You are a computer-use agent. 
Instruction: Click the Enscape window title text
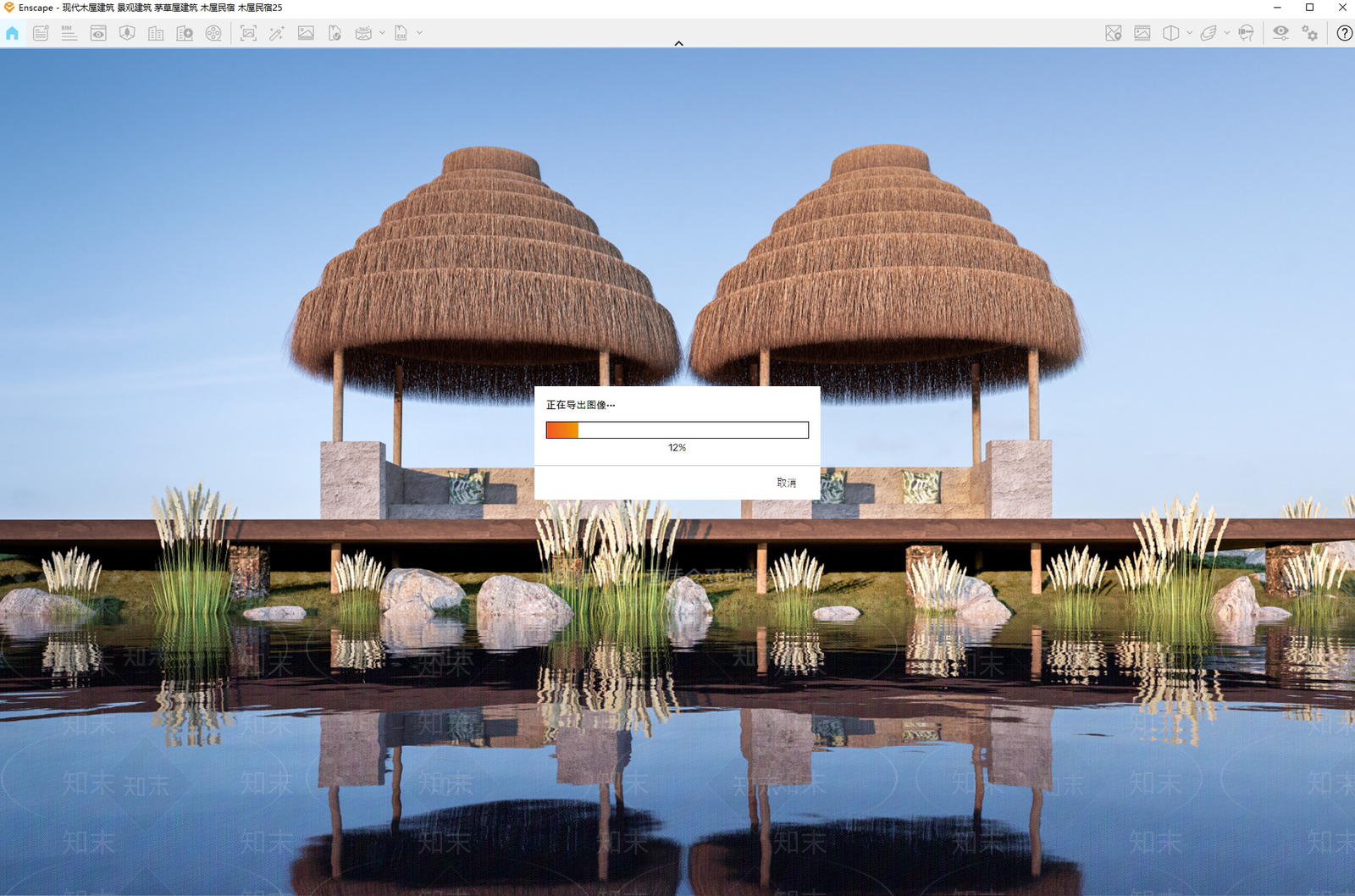(151, 8)
